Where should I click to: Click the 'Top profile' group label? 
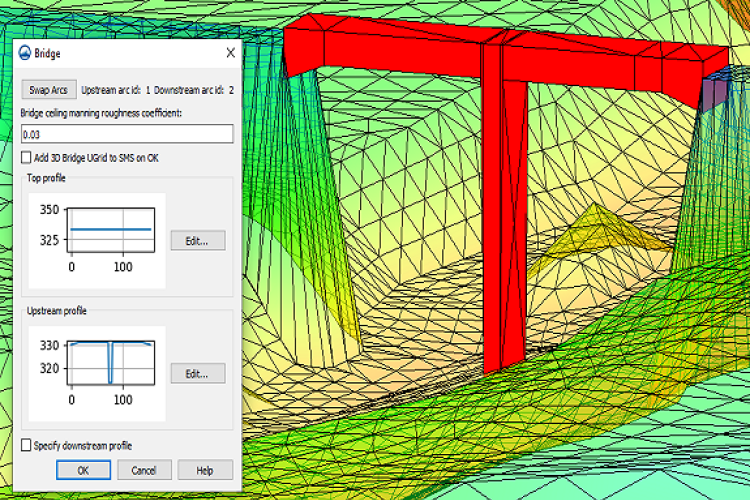click(x=46, y=178)
